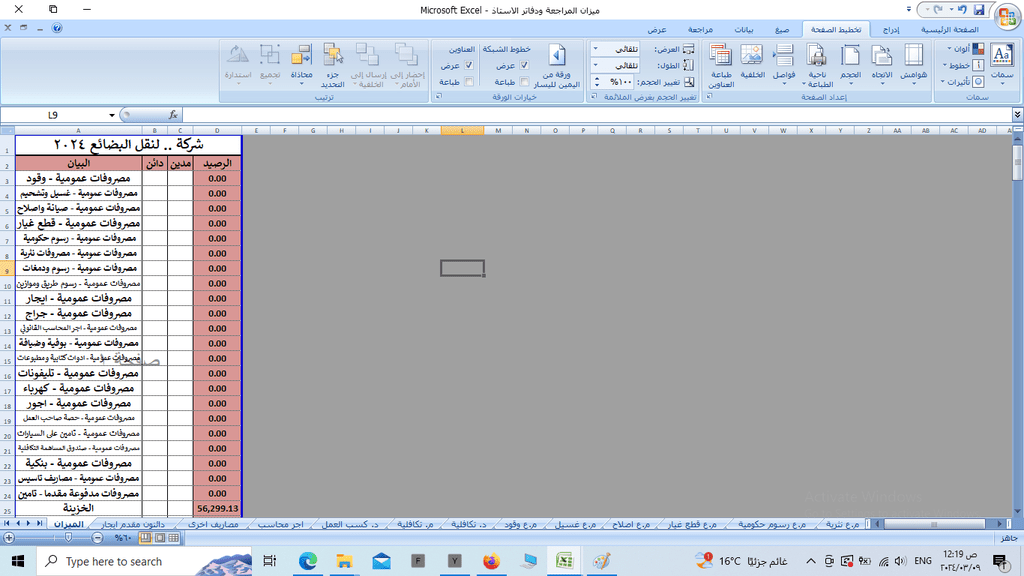Click the Print Titles (طباعة العناوين) icon

(720, 65)
